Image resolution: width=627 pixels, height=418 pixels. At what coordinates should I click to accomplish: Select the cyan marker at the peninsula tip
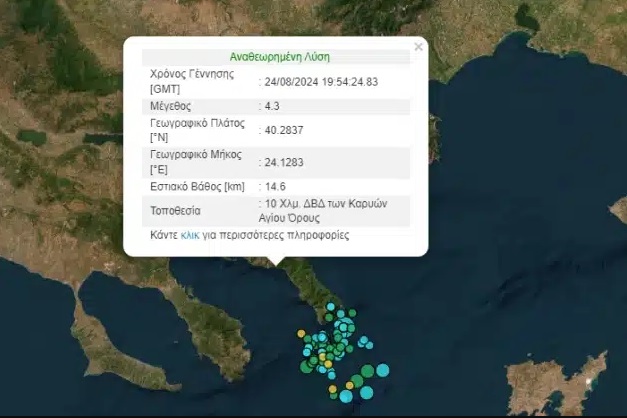[329, 305]
